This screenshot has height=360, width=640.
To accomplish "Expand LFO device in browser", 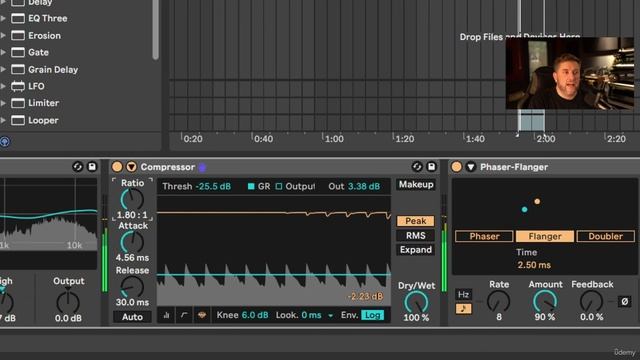I will (x=3, y=86).
